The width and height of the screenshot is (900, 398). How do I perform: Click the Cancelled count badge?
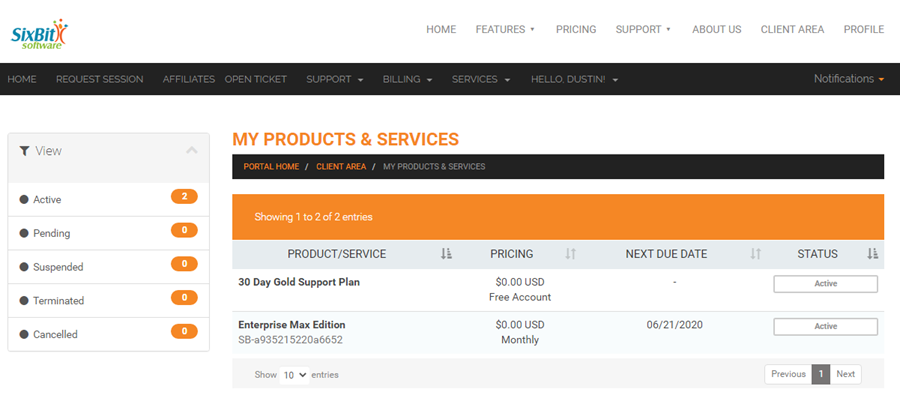184,331
